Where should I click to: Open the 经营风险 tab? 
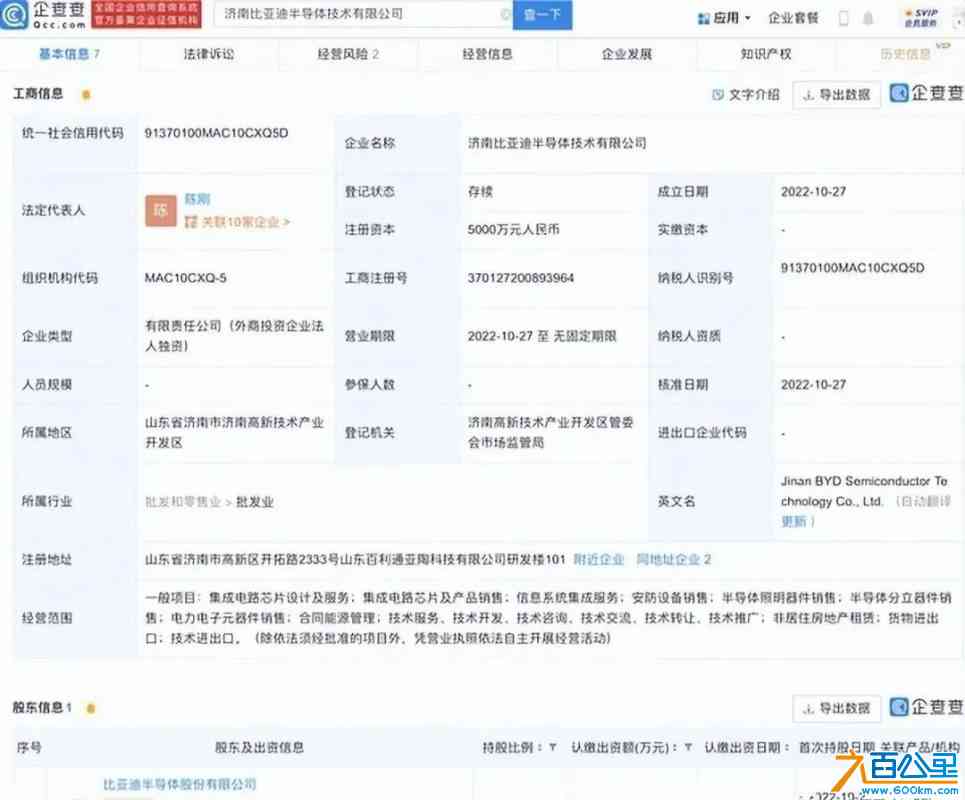click(x=348, y=54)
